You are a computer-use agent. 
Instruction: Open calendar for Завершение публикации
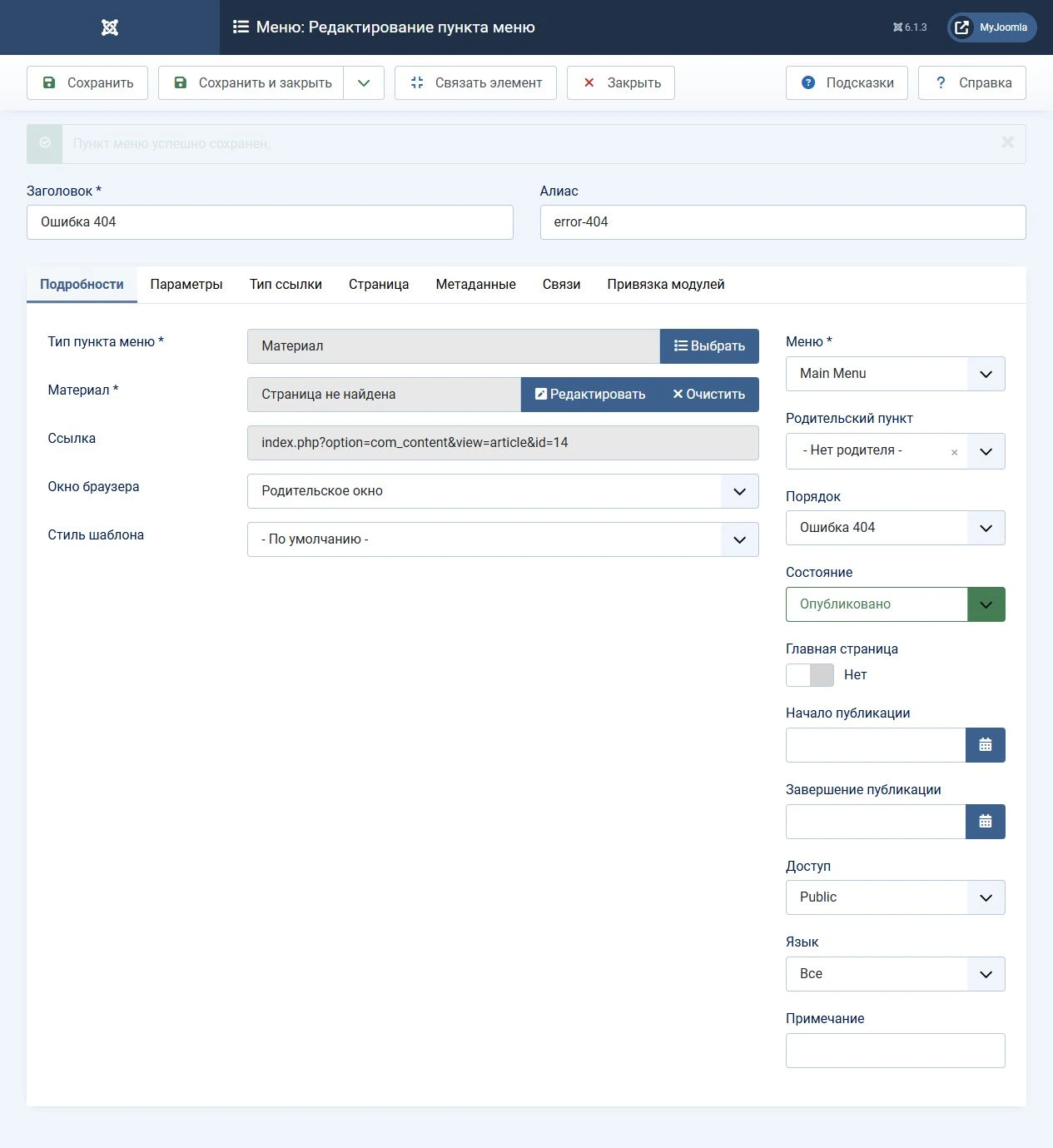click(986, 822)
